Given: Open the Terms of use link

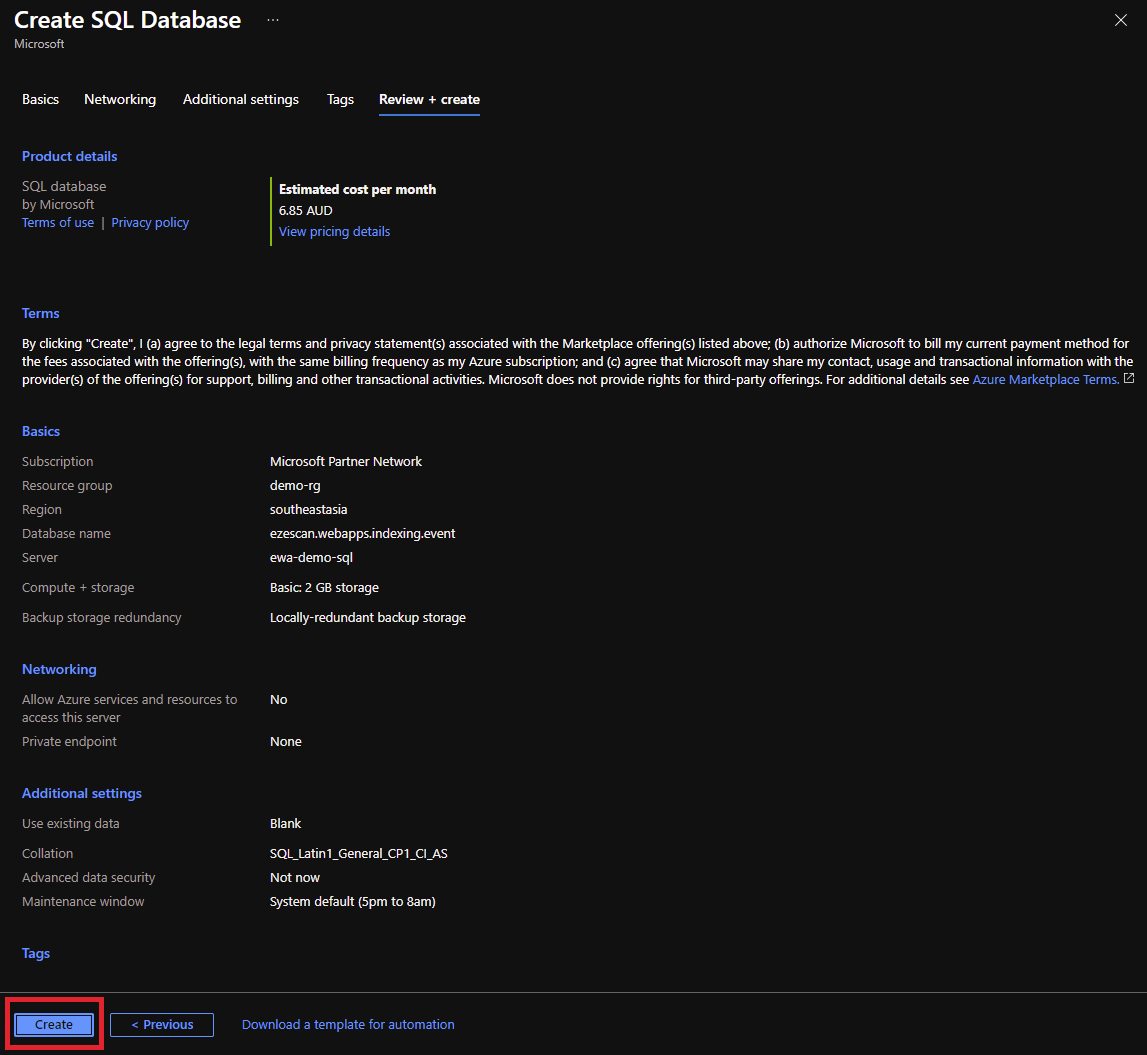Looking at the screenshot, I should click(x=58, y=222).
